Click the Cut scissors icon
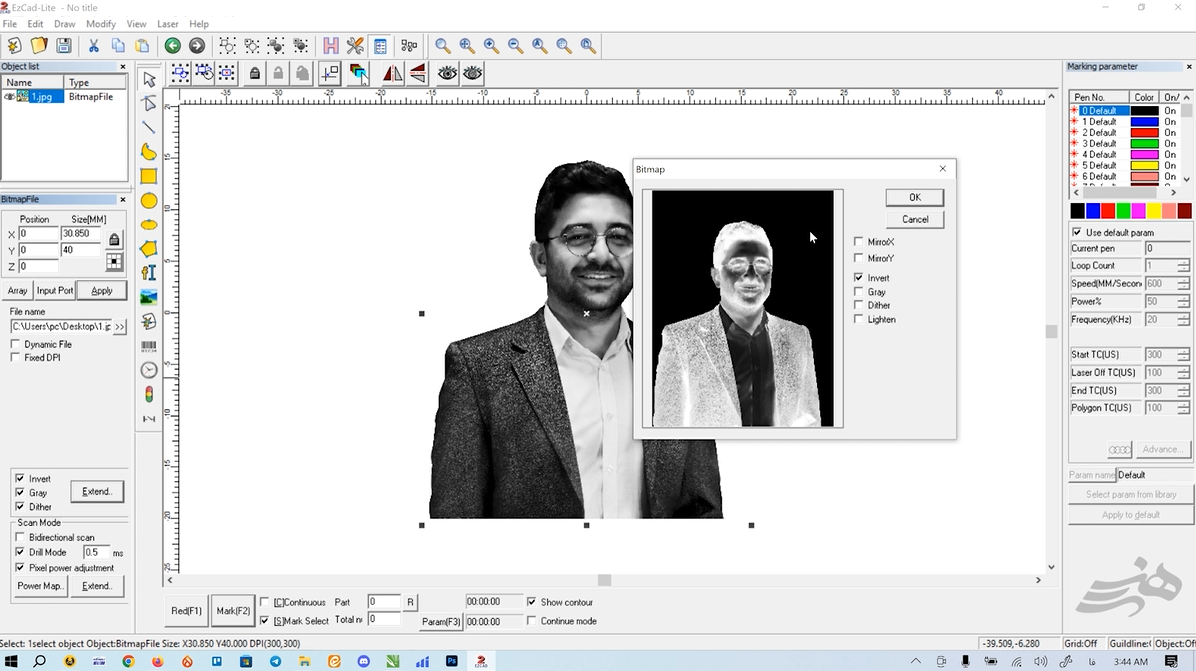The height and width of the screenshot is (671, 1196). click(x=93, y=46)
